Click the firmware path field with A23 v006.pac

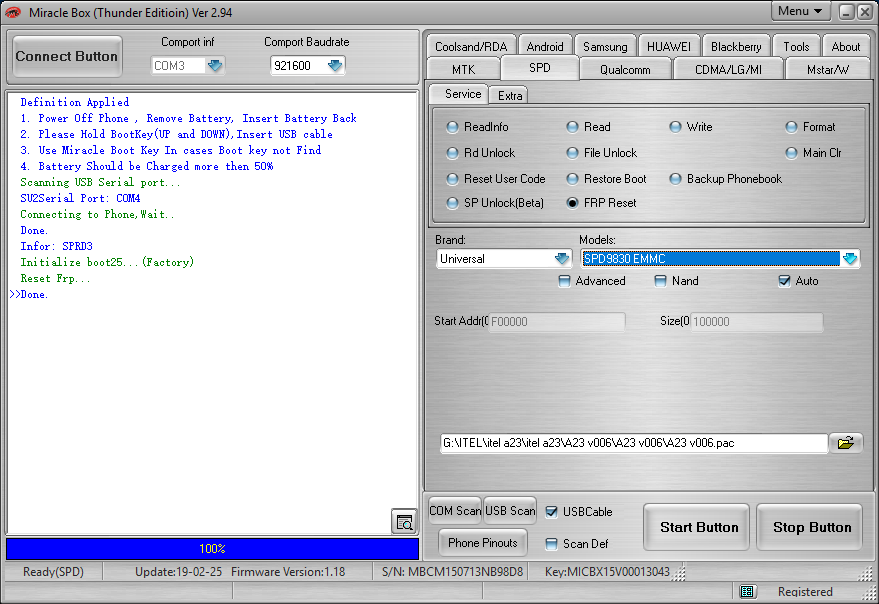634,442
